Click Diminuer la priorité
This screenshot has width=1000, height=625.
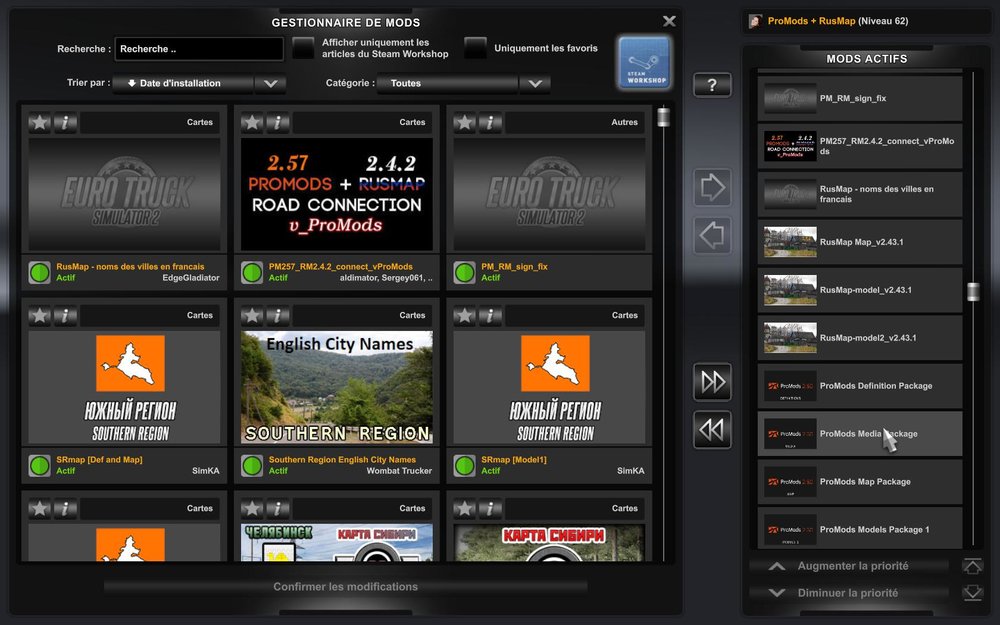[849, 593]
